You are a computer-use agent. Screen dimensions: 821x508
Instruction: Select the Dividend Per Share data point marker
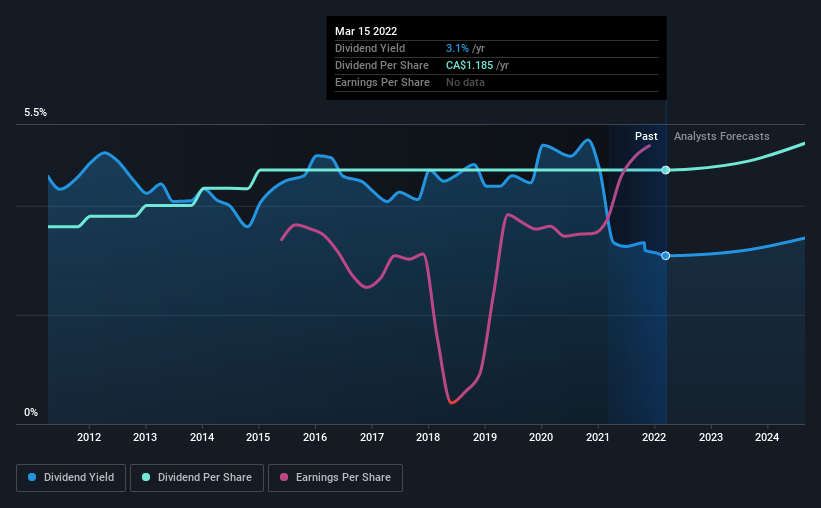click(x=665, y=170)
